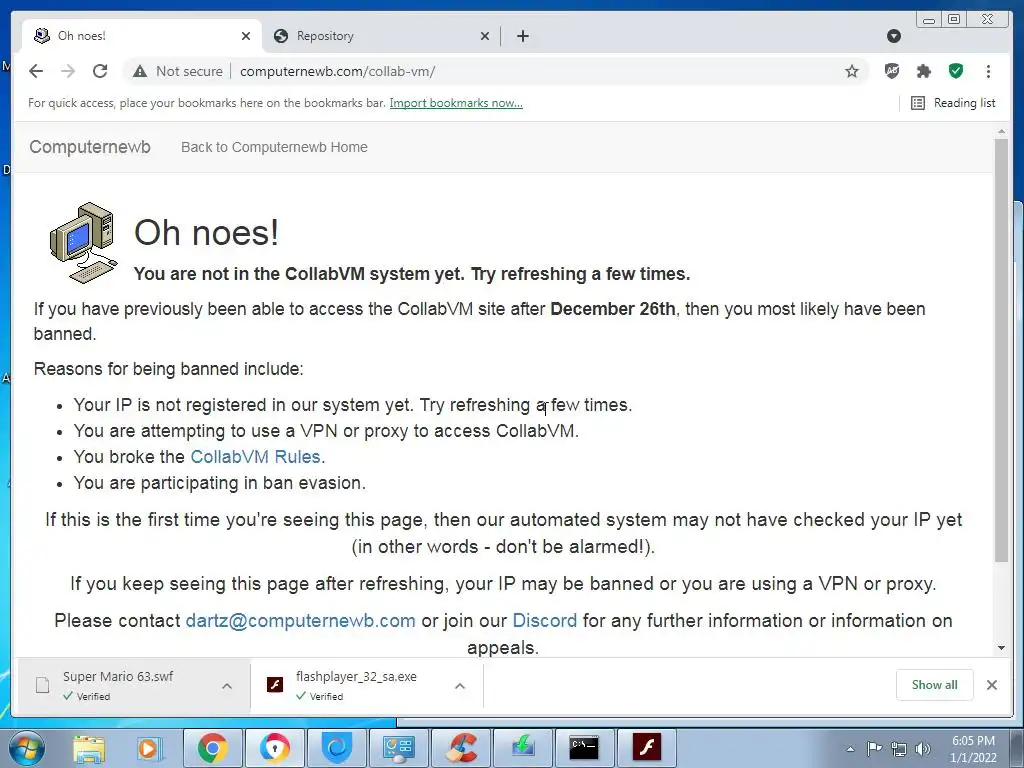Click the forward navigation arrow

68,71
